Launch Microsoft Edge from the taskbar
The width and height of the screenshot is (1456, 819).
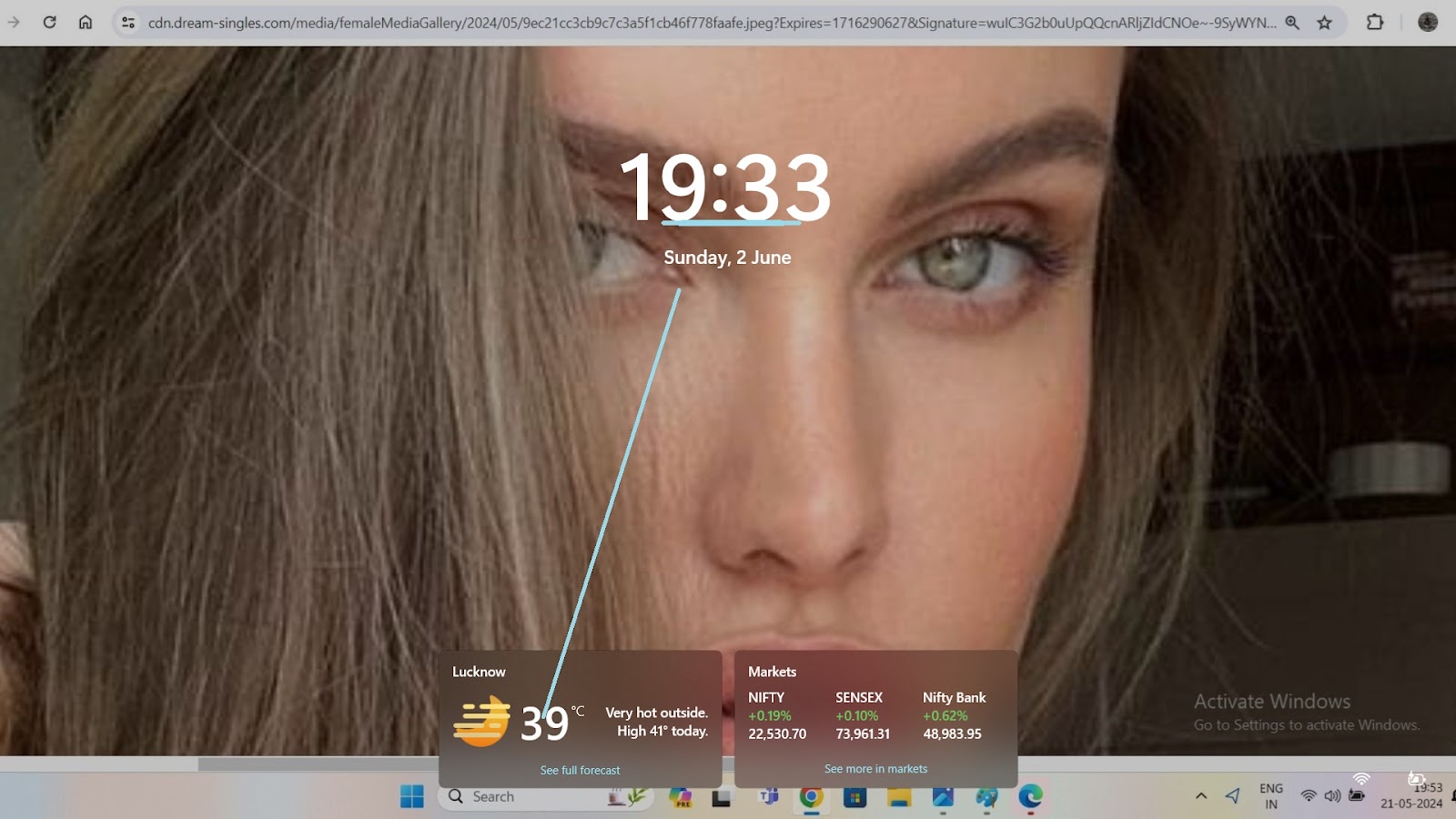(1030, 797)
